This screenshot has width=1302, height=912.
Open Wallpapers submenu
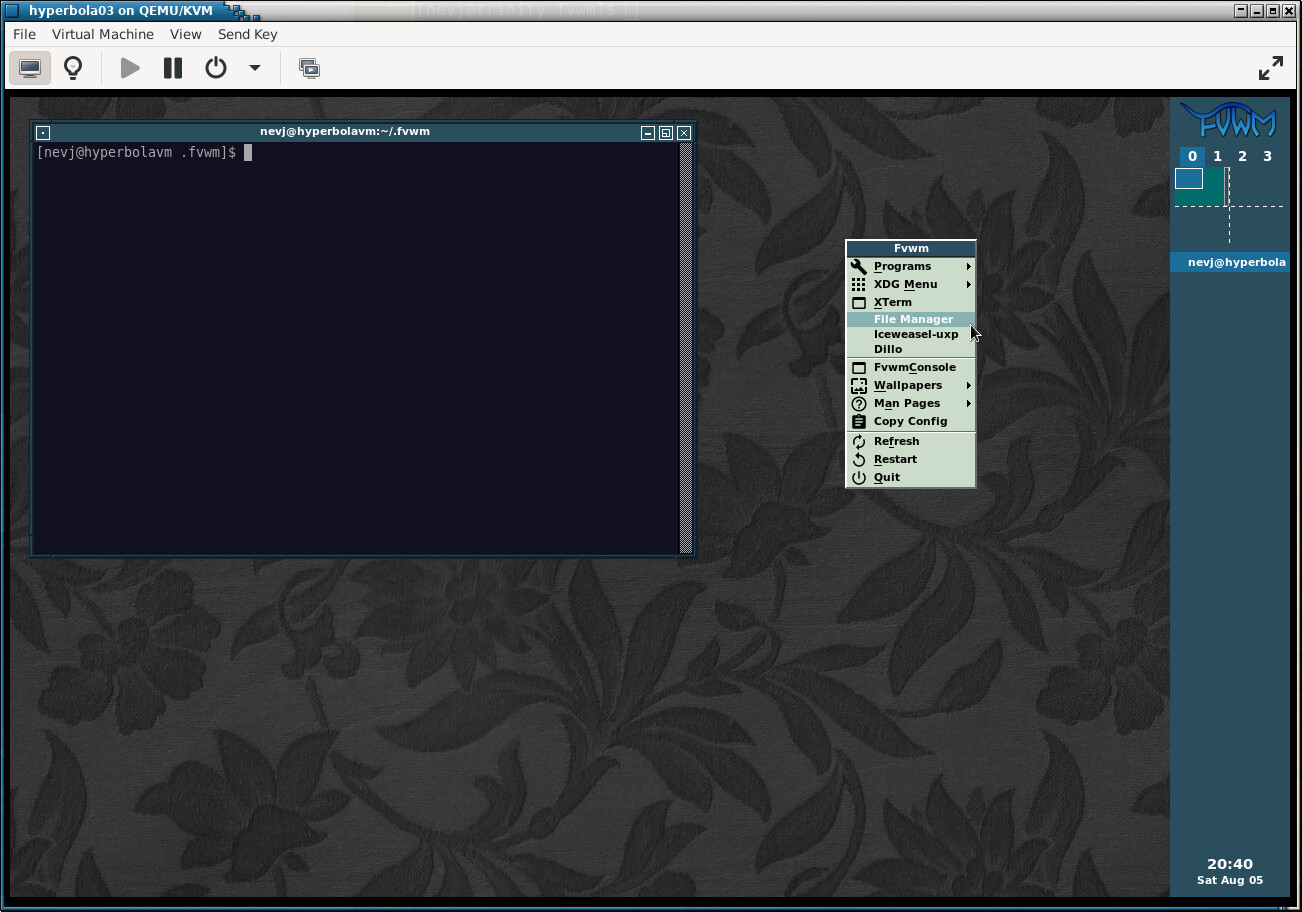[x=911, y=385]
